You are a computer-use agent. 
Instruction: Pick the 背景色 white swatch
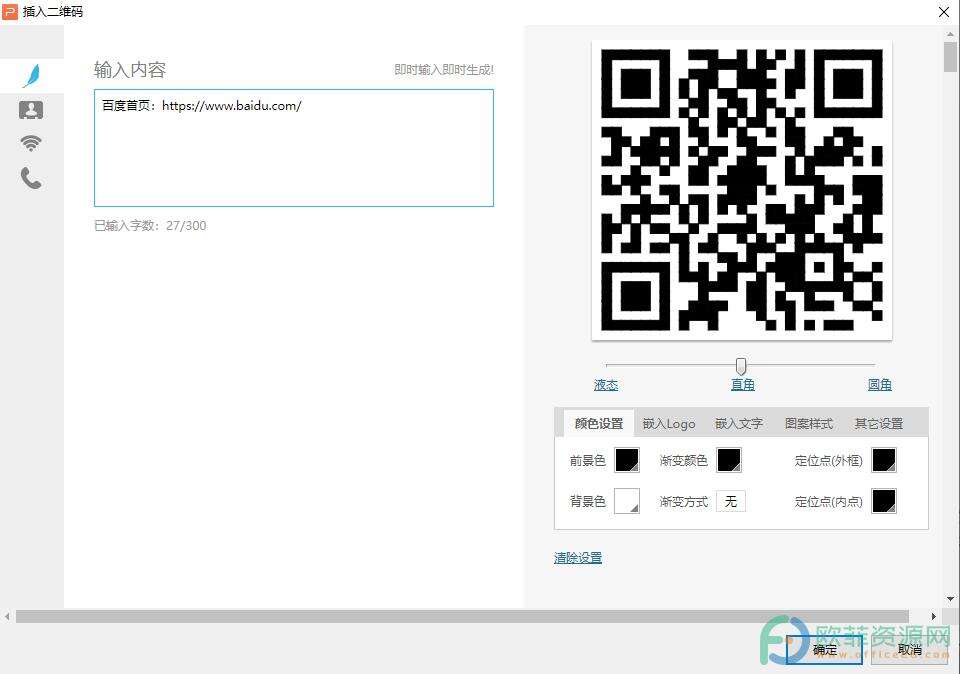[627, 501]
